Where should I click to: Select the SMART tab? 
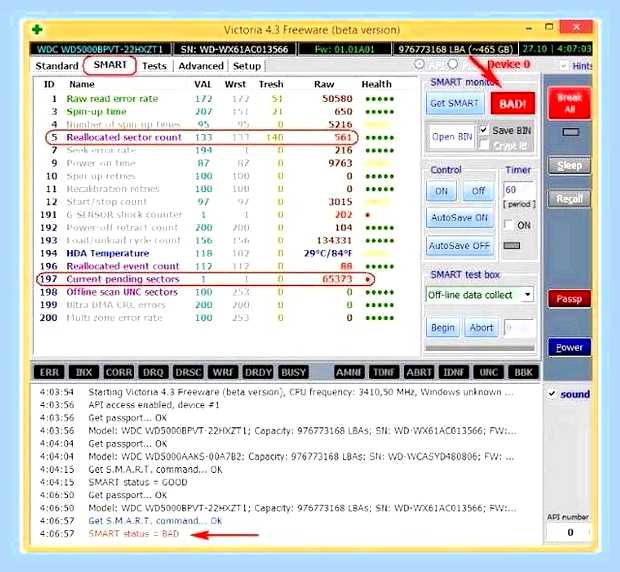(110, 65)
